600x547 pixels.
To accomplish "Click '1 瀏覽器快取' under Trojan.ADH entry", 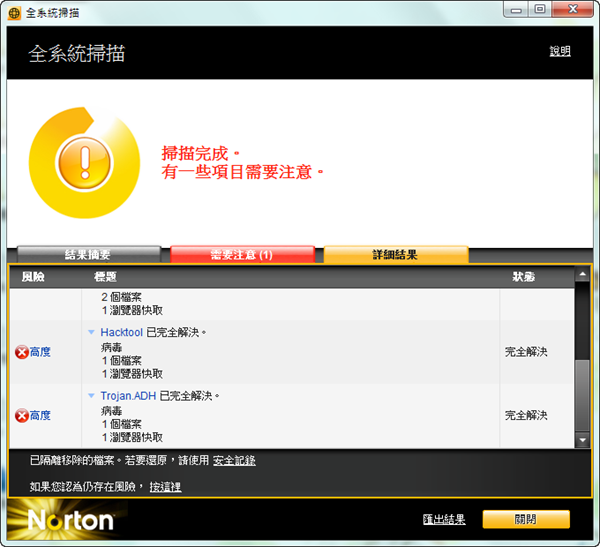I will 132,437.
